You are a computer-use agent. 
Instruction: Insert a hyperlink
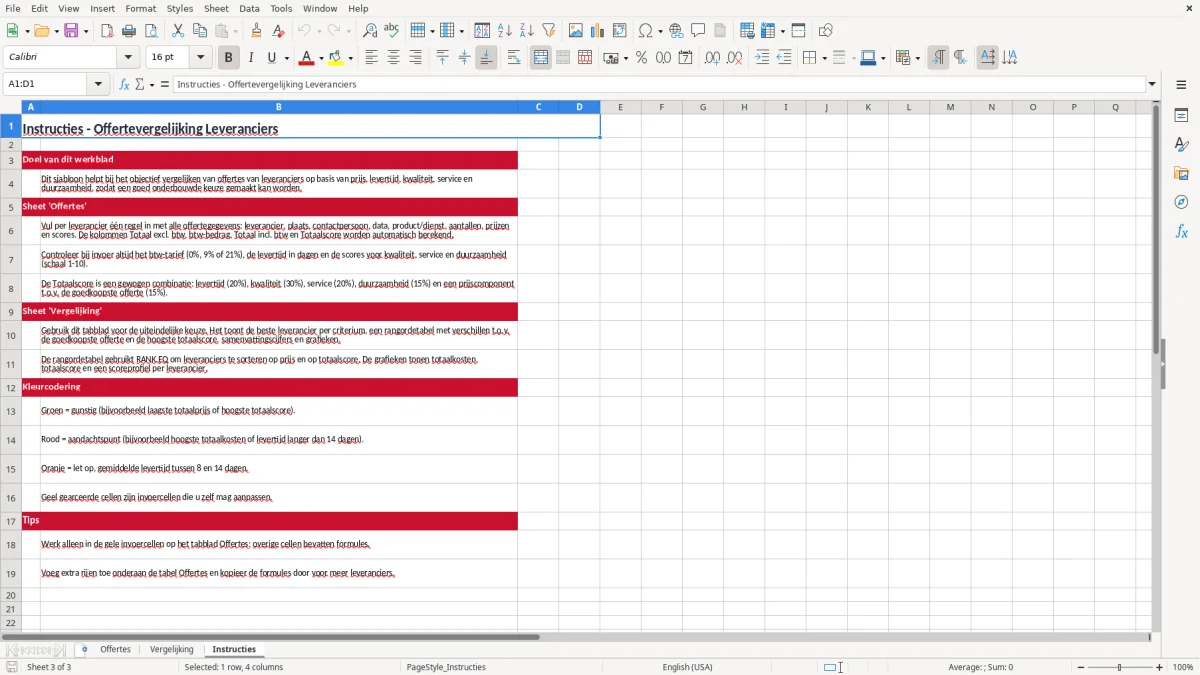click(676, 31)
